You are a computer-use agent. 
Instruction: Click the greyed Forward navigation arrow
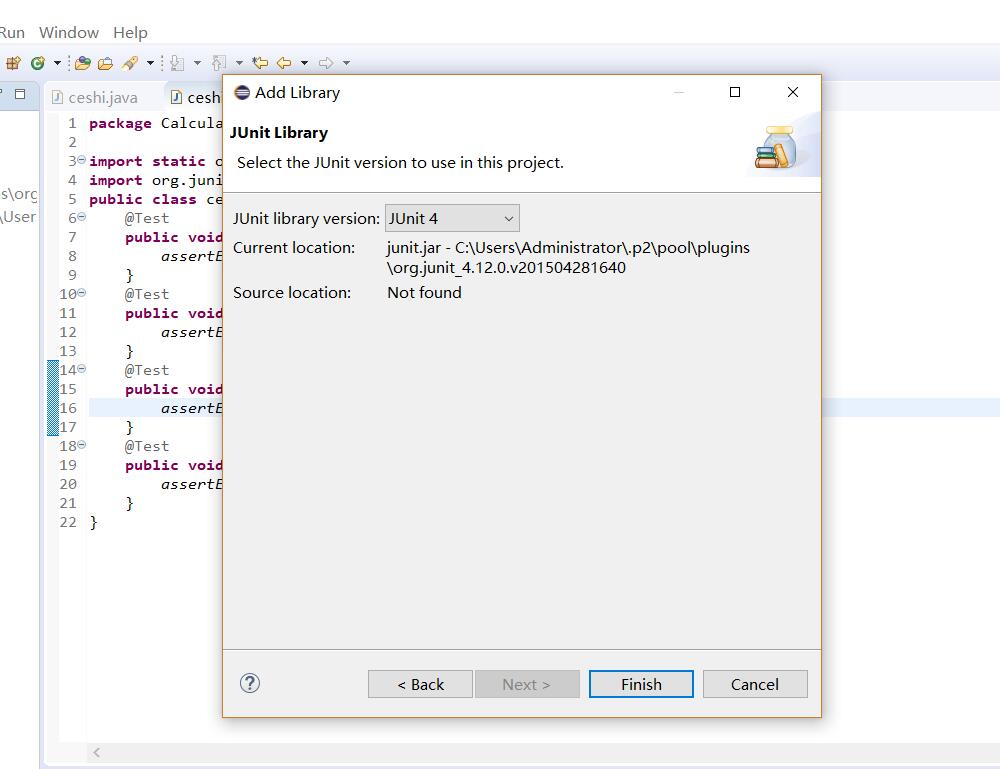click(x=326, y=62)
